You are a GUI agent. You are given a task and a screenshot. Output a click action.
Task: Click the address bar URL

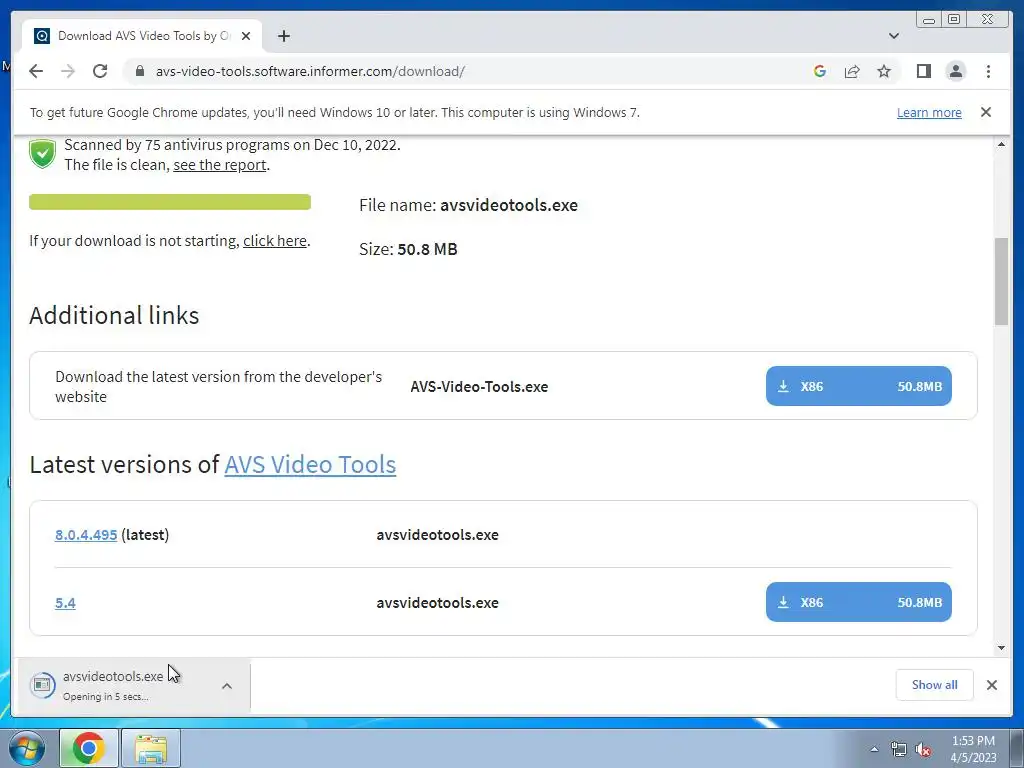[x=310, y=71]
